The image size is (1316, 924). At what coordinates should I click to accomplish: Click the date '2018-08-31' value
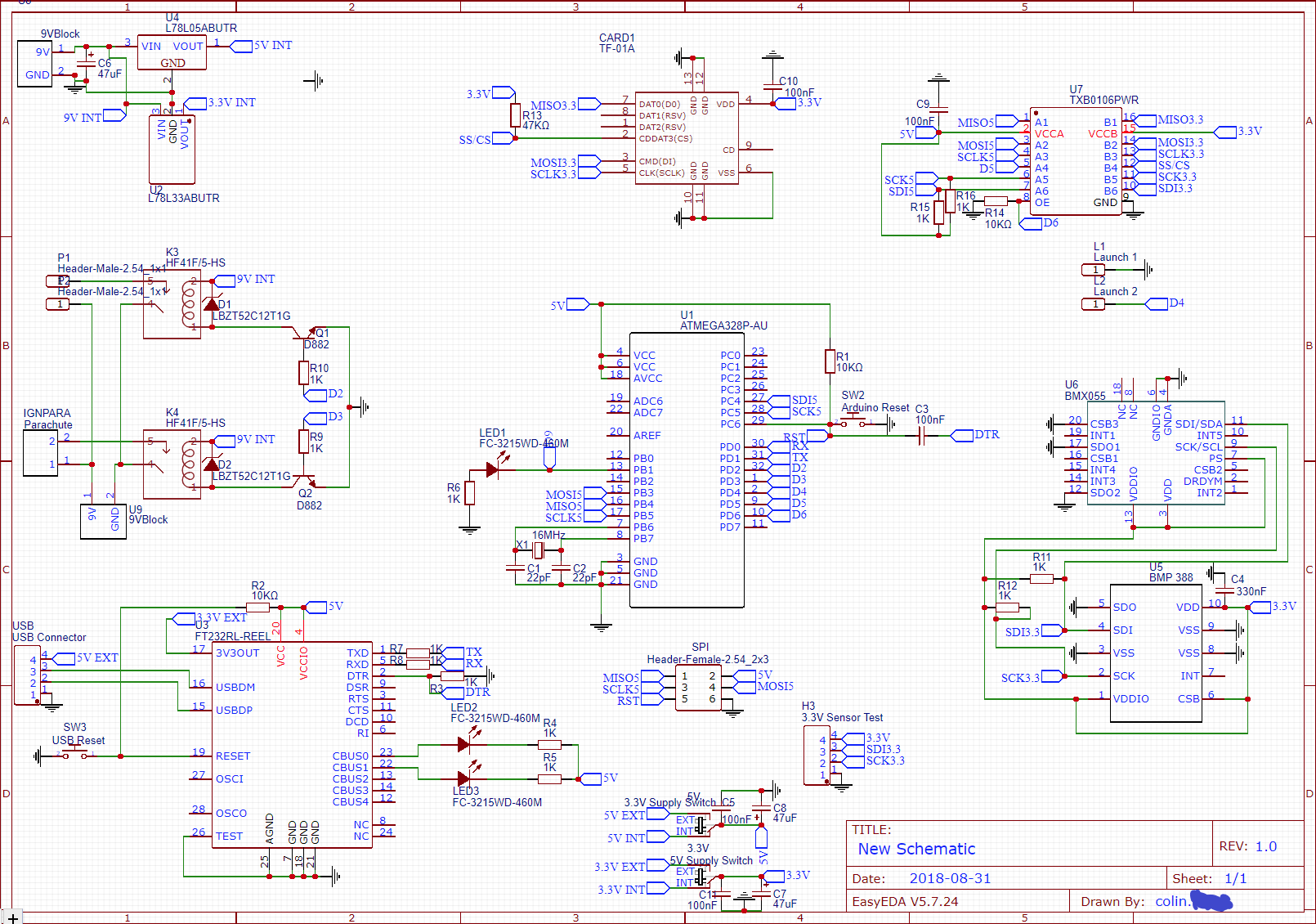point(950,878)
